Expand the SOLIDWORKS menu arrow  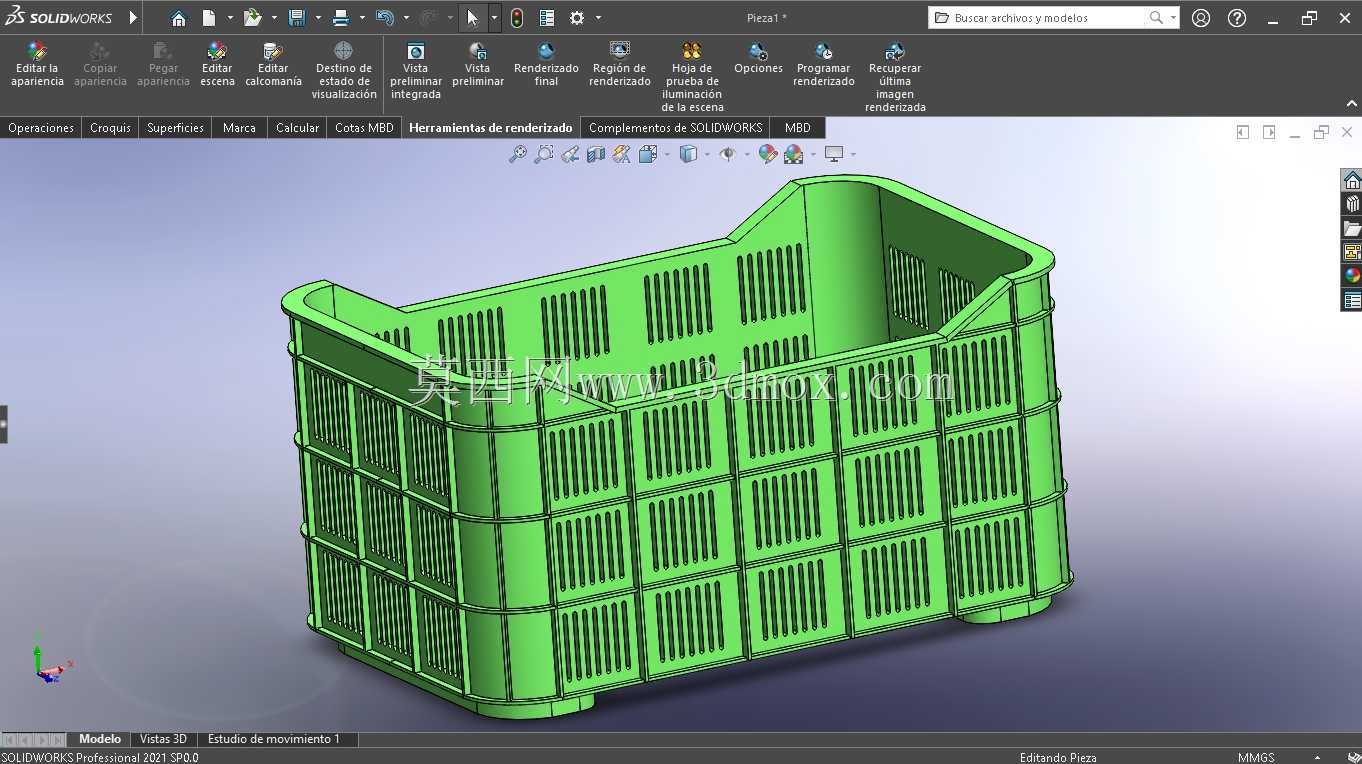click(133, 18)
